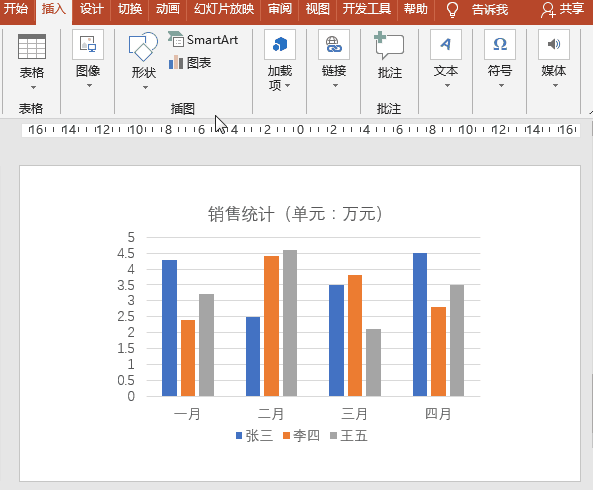Image resolution: width=593 pixels, height=490 pixels.
Task: Click the lightbulb Tell Me icon
Action: (x=452, y=9)
